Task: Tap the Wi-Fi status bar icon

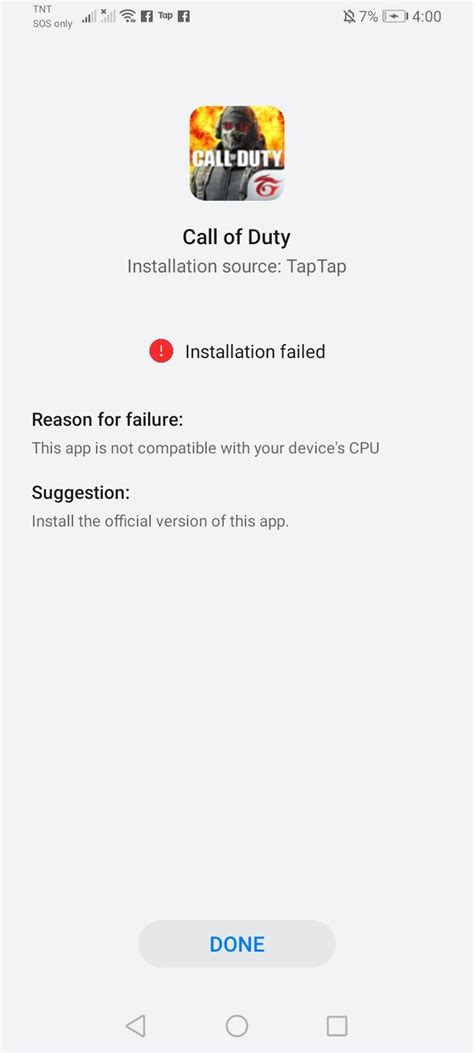Action: [x=128, y=16]
